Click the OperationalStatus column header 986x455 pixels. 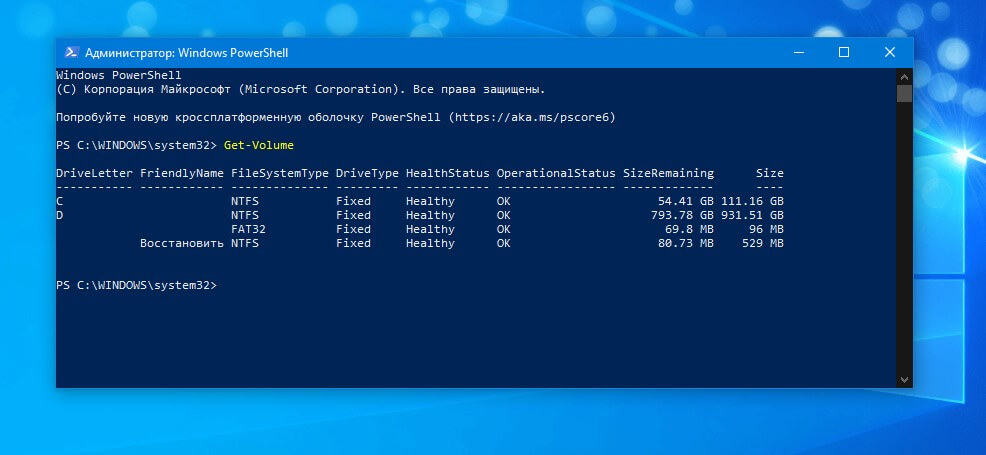(x=556, y=173)
